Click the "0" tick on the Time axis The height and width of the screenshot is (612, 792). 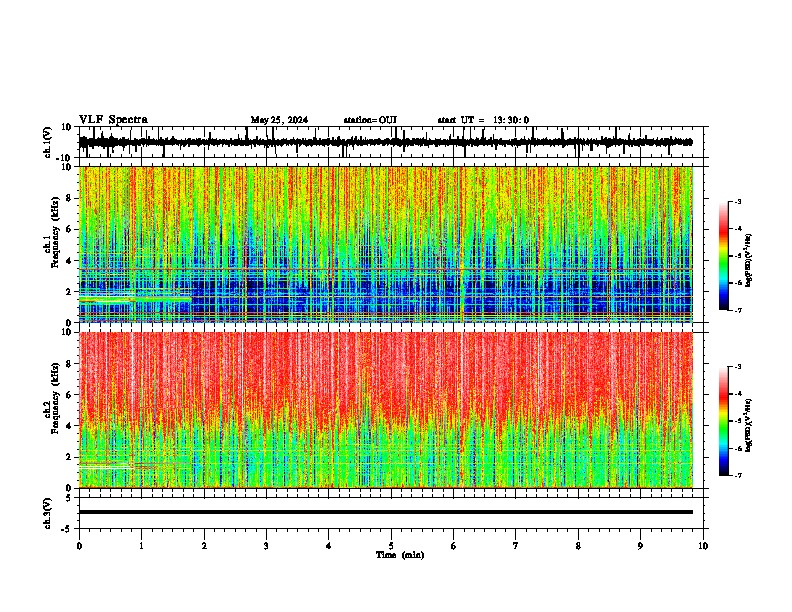[79, 546]
